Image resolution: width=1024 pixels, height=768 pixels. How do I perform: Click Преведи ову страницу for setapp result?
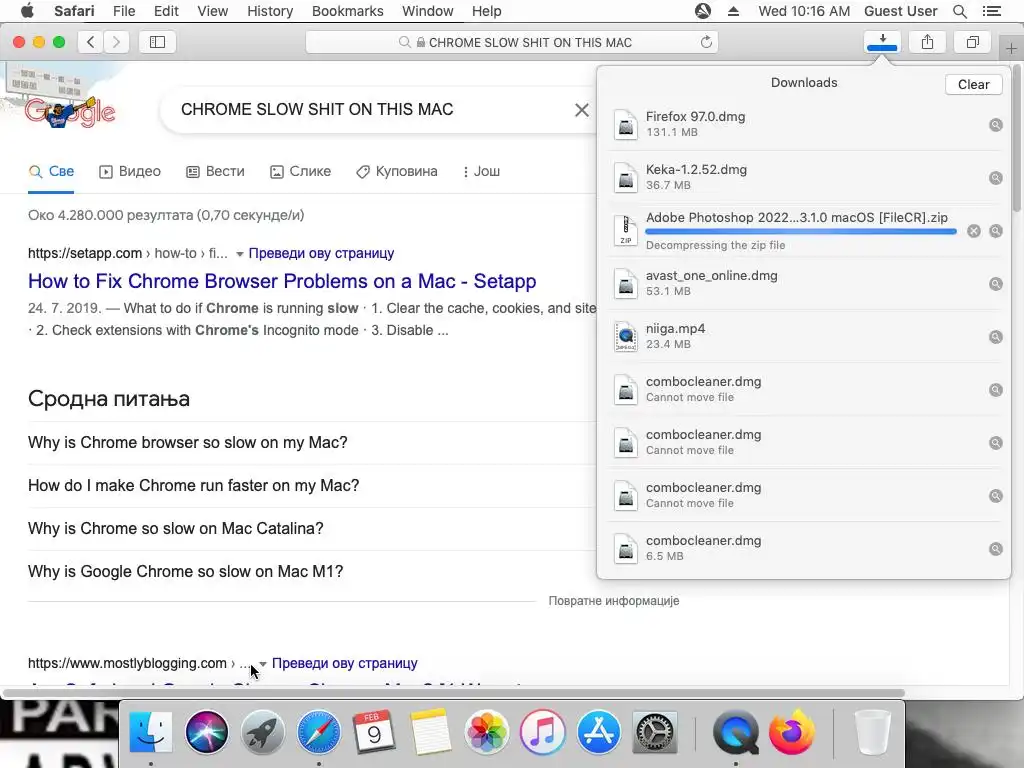click(321, 253)
